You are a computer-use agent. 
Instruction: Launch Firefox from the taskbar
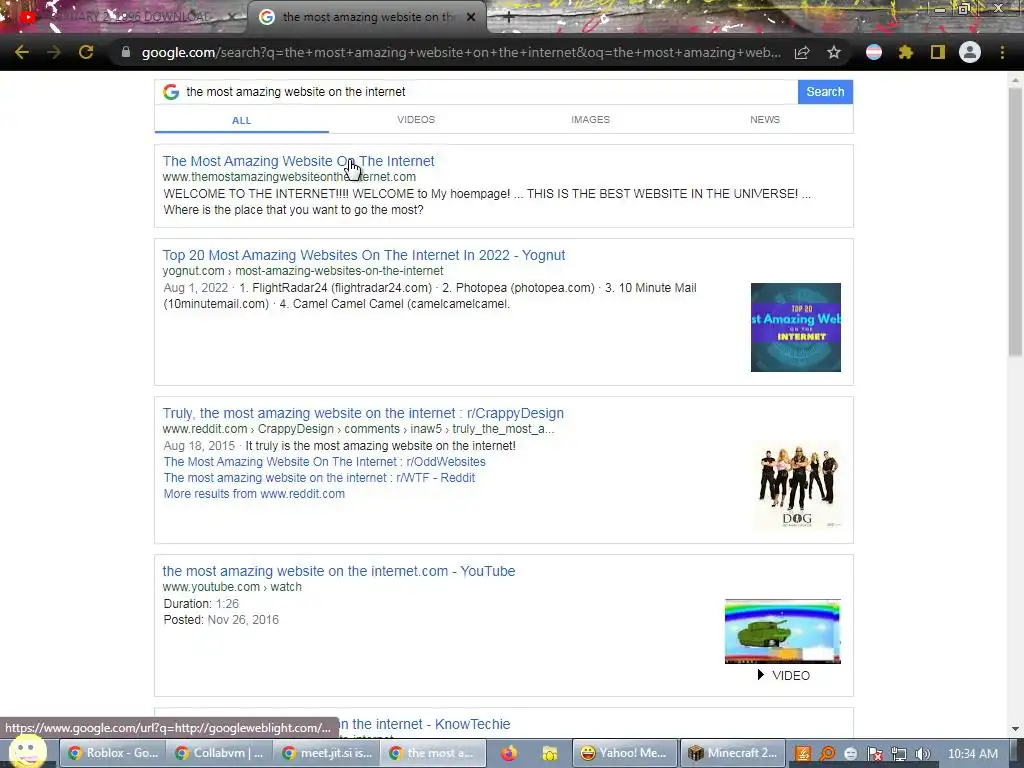pyautogui.click(x=509, y=753)
